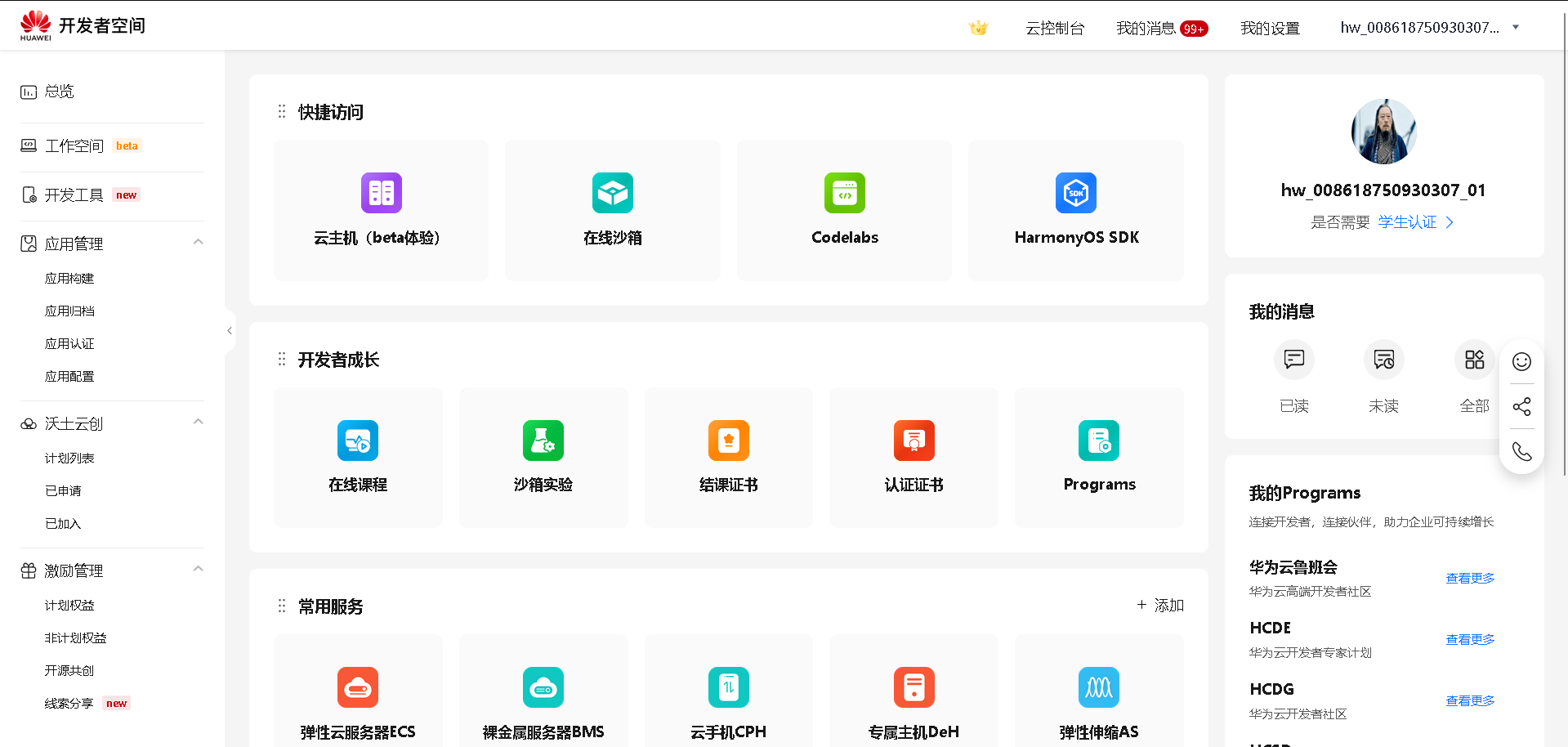The image size is (1568, 747).
Task: Open 在线沙箱 from 快捷访问
Action: coord(612,210)
